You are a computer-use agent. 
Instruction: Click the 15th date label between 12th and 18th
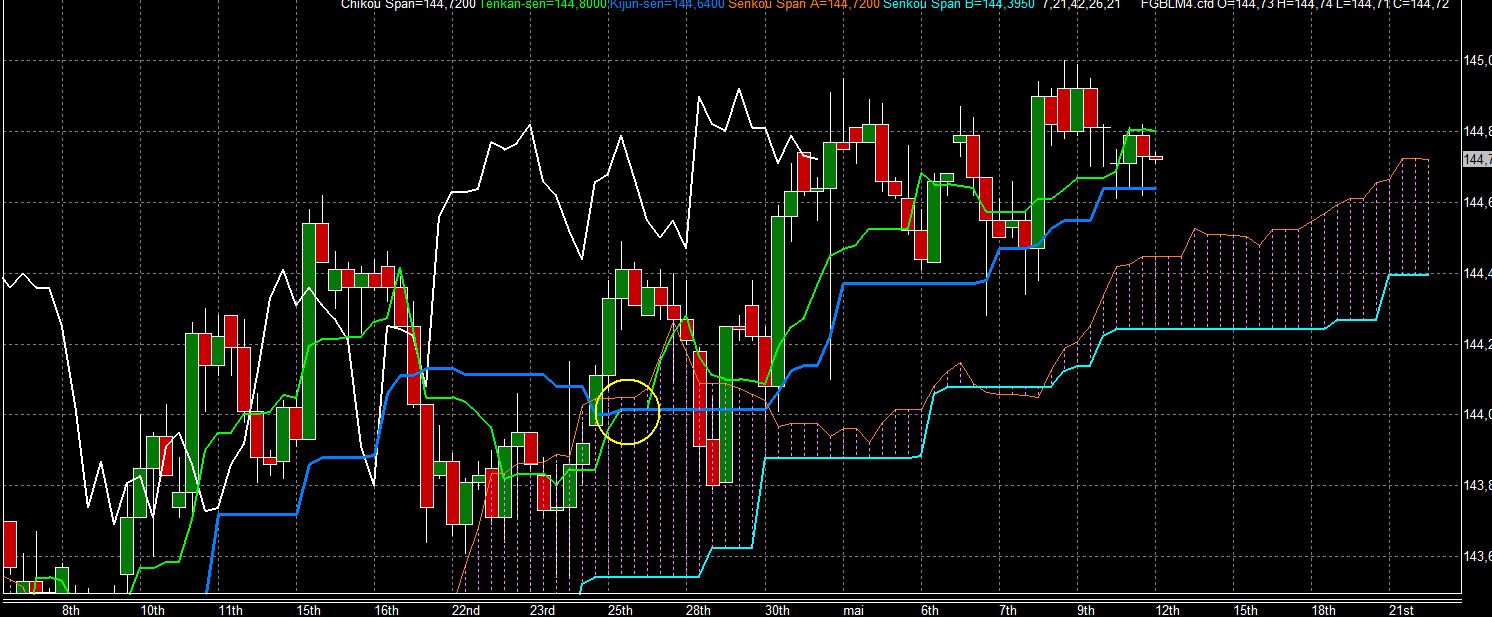(1246, 609)
